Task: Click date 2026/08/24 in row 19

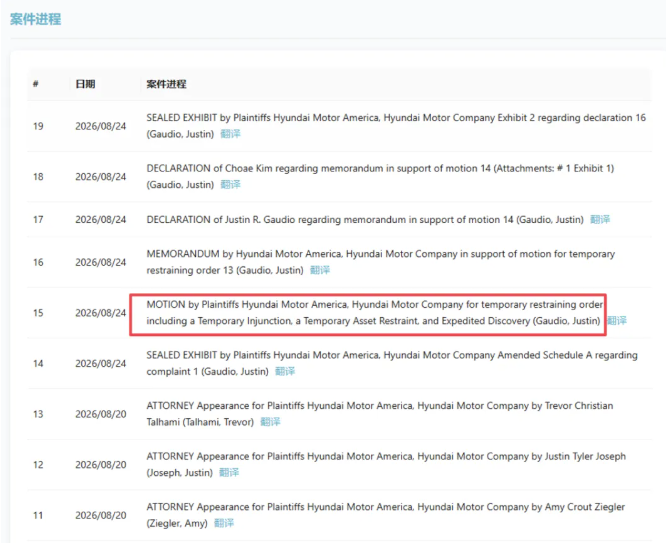Action: [101, 126]
